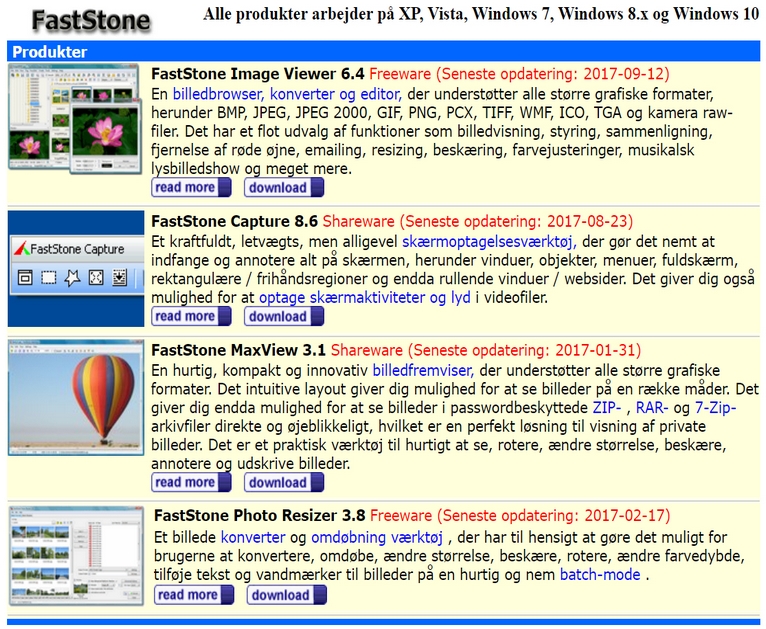Click the 'FastStone MaxView 3.1' title
The width and height of the screenshot is (766, 629).
pos(238,350)
